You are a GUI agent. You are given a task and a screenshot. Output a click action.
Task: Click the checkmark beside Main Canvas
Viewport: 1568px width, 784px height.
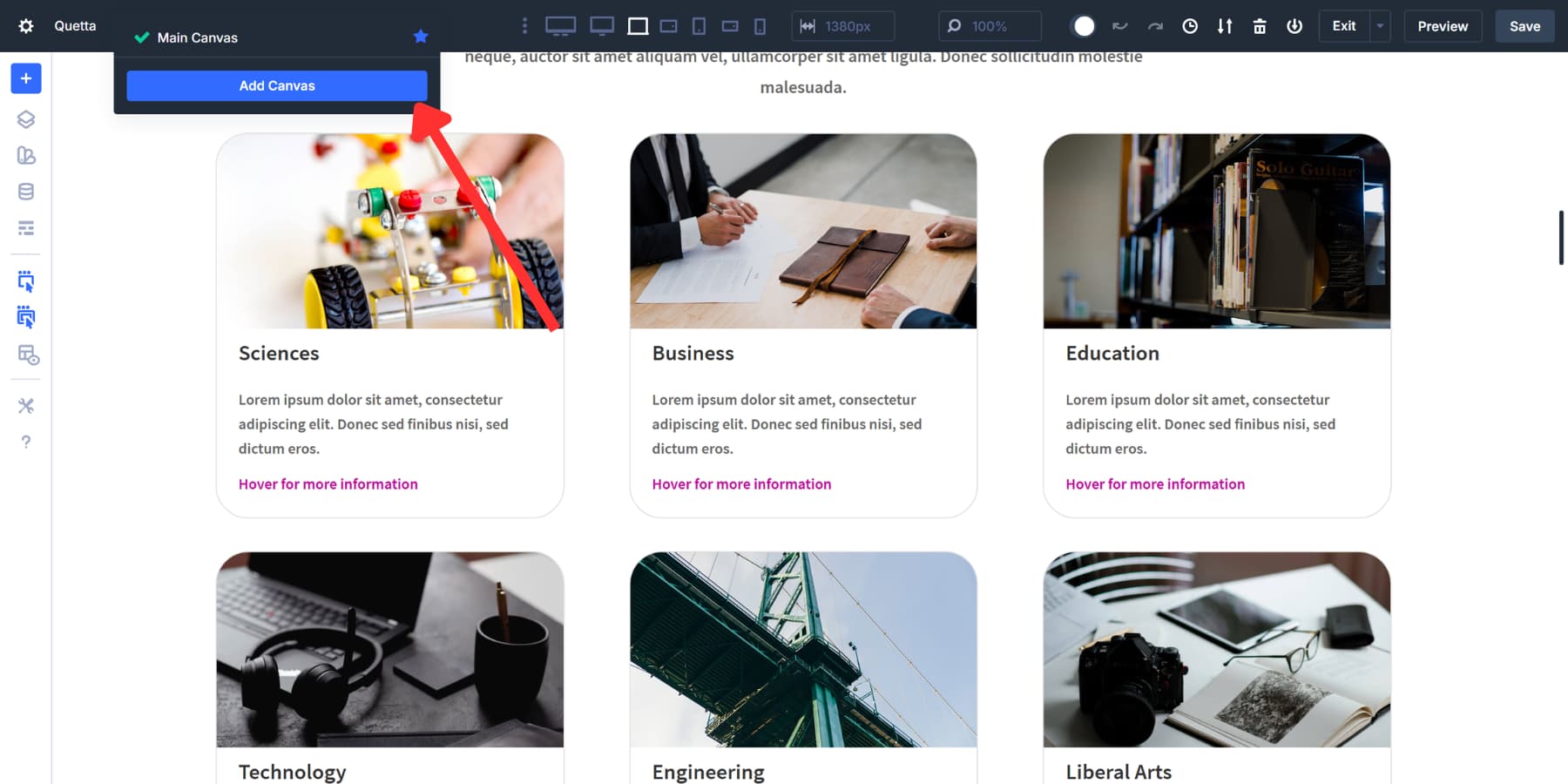(140, 37)
